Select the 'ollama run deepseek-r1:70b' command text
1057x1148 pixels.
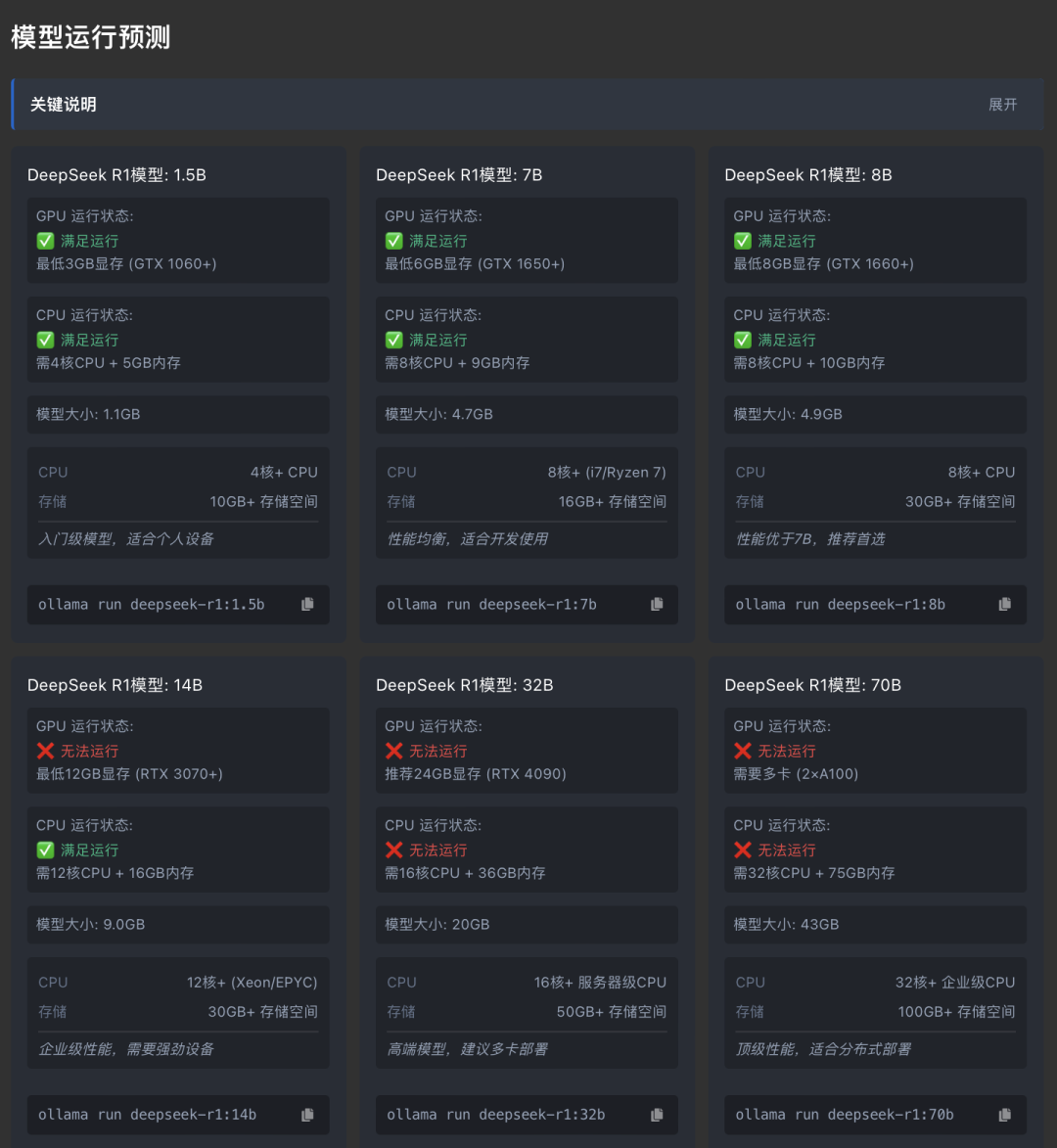click(845, 1115)
